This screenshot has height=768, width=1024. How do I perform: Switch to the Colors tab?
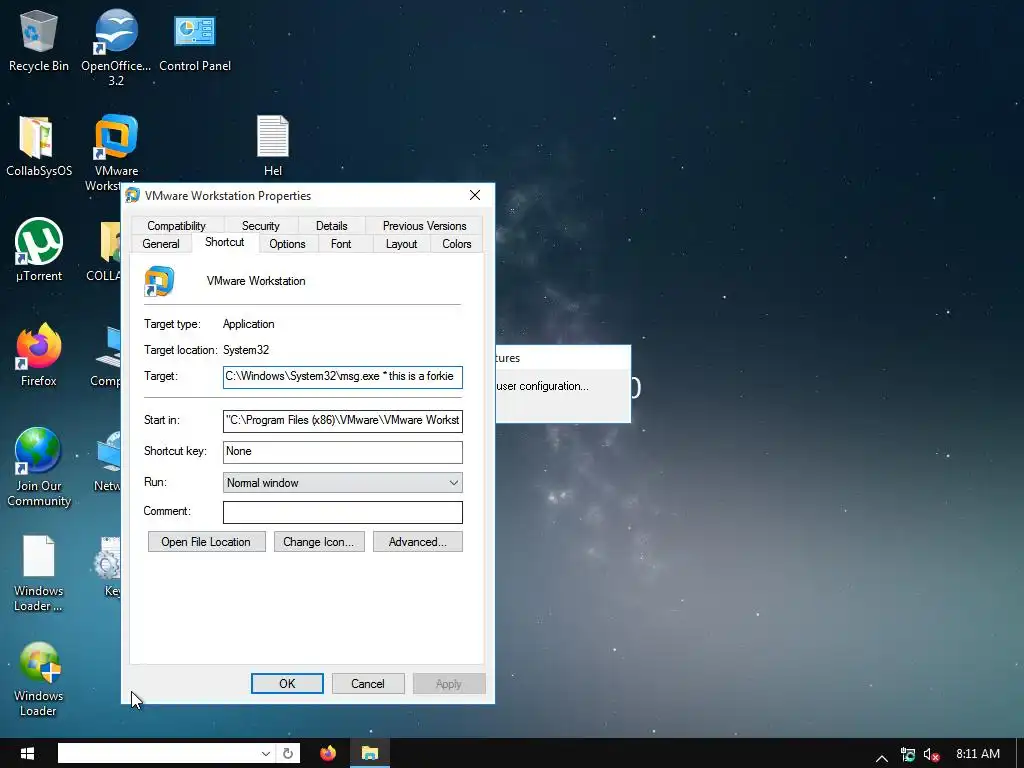click(456, 244)
